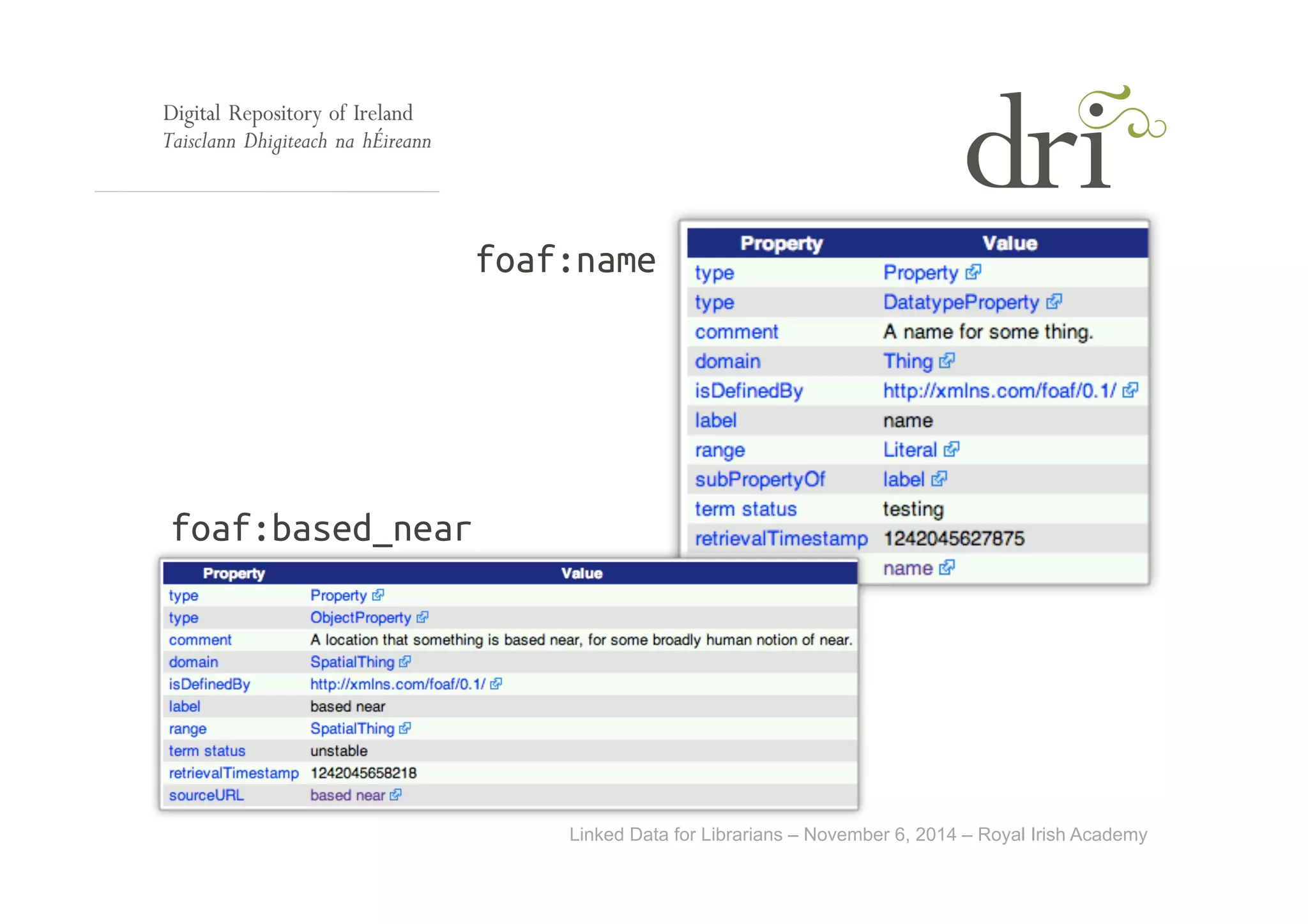The image size is (1308, 924).
Task: Open xmlns.com/foaf/0.1 link in foaf:name table
Action: tap(1000, 391)
